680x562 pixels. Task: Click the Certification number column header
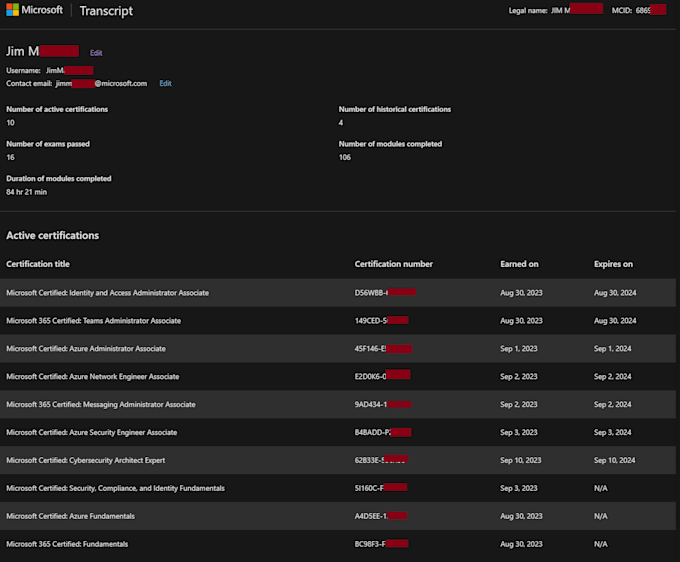pos(393,264)
